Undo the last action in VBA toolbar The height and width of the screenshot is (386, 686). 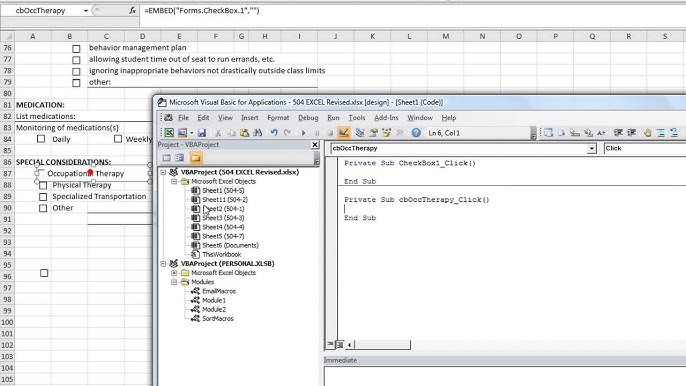click(274, 133)
